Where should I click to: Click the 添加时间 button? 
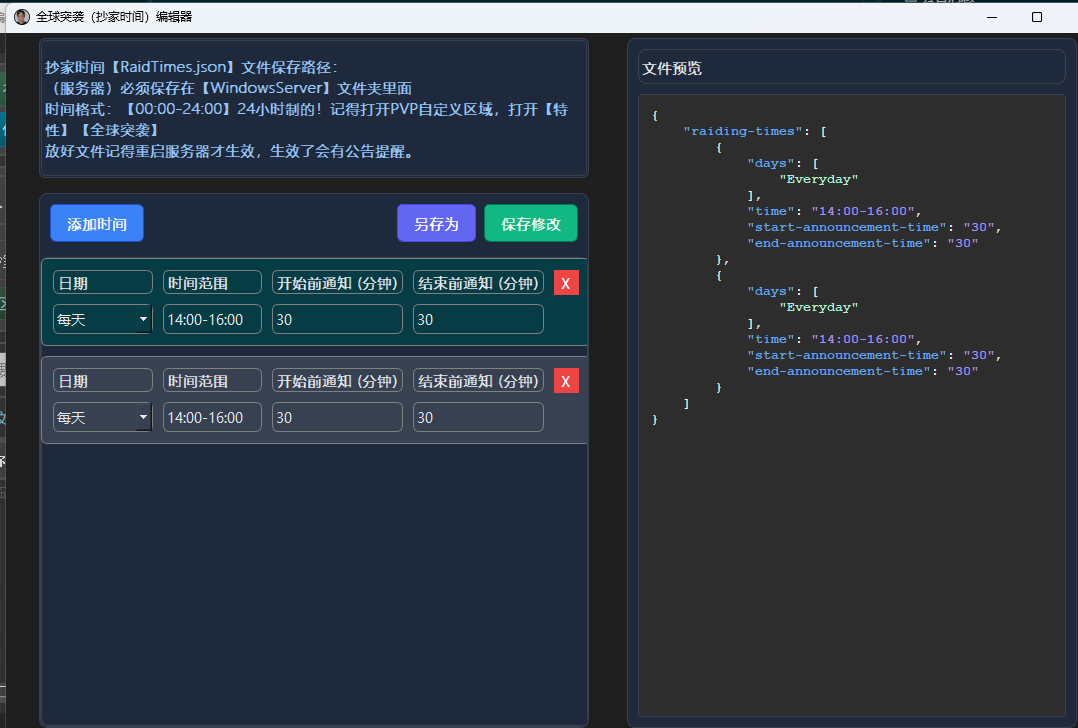(97, 224)
